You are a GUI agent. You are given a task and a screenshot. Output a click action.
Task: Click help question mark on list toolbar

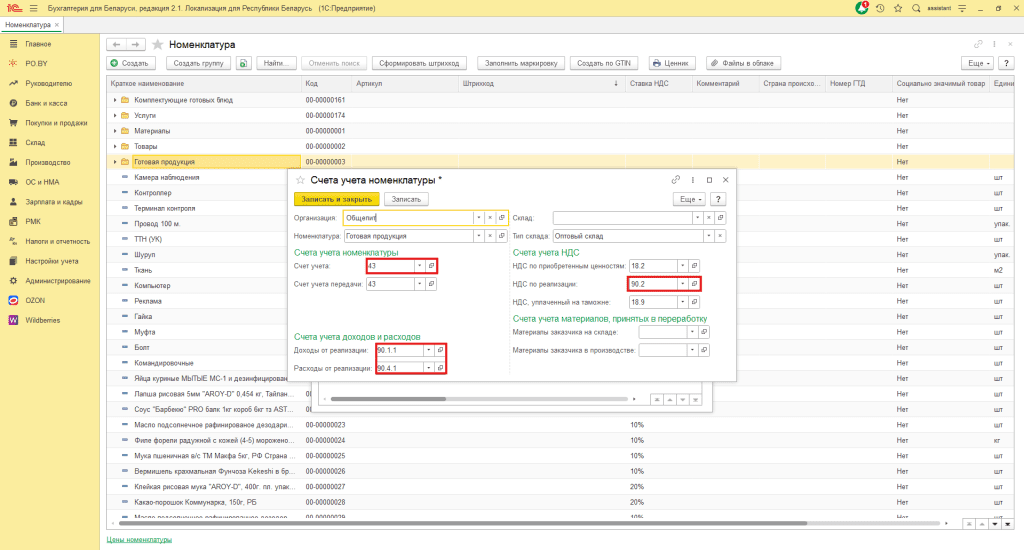(x=1006, y=63)
